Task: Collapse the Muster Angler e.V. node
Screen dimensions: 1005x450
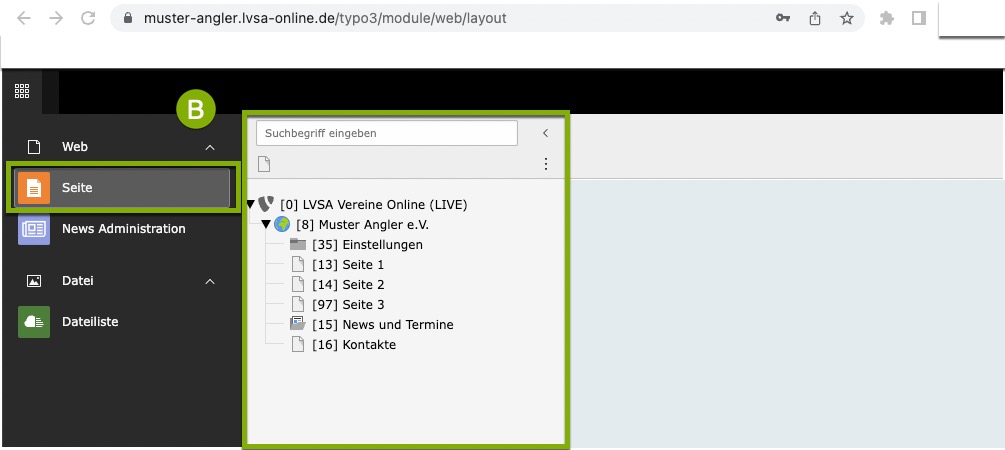Action: pos(266,224)
